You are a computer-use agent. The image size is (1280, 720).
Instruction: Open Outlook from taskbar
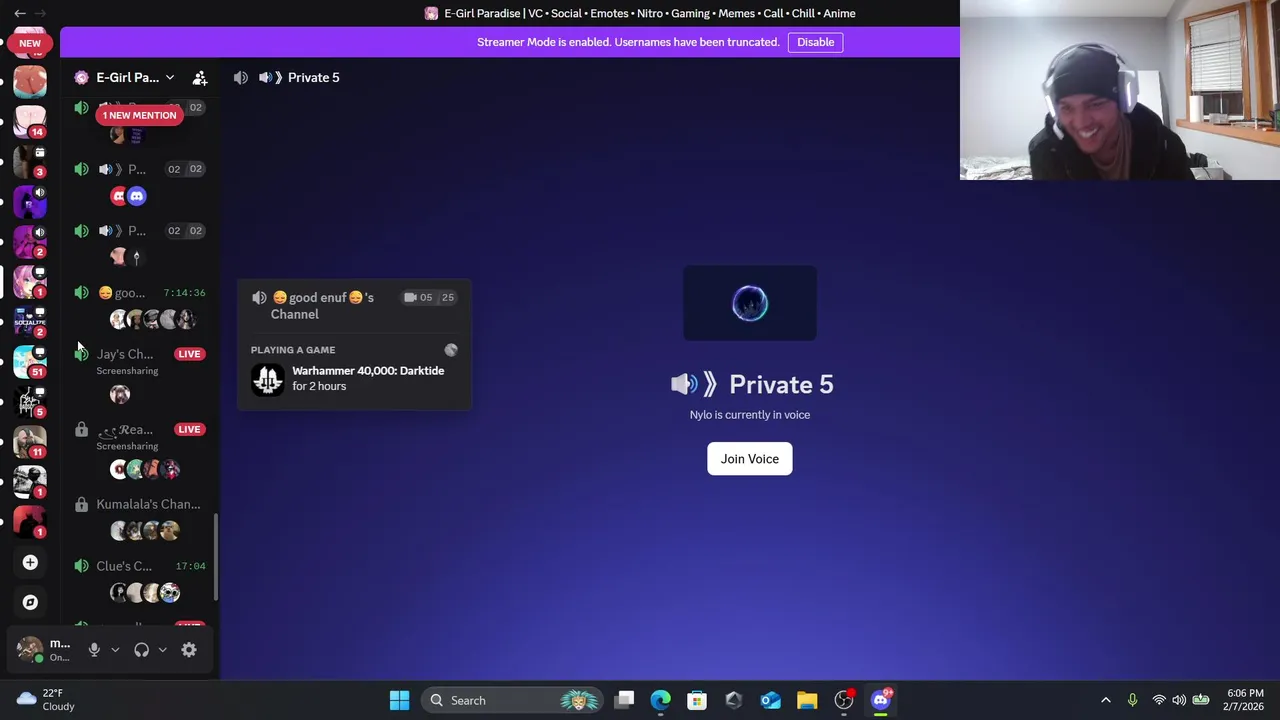[770, 700]
